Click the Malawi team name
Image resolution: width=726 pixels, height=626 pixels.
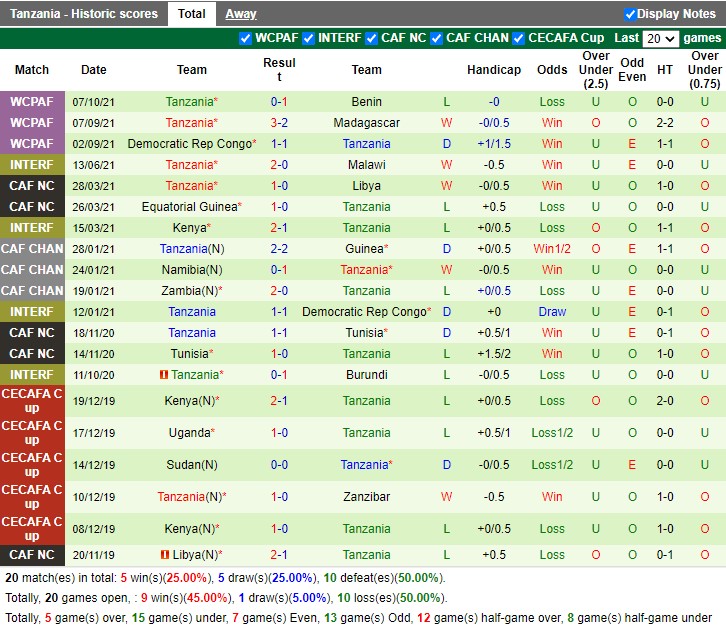coord(366,165)
